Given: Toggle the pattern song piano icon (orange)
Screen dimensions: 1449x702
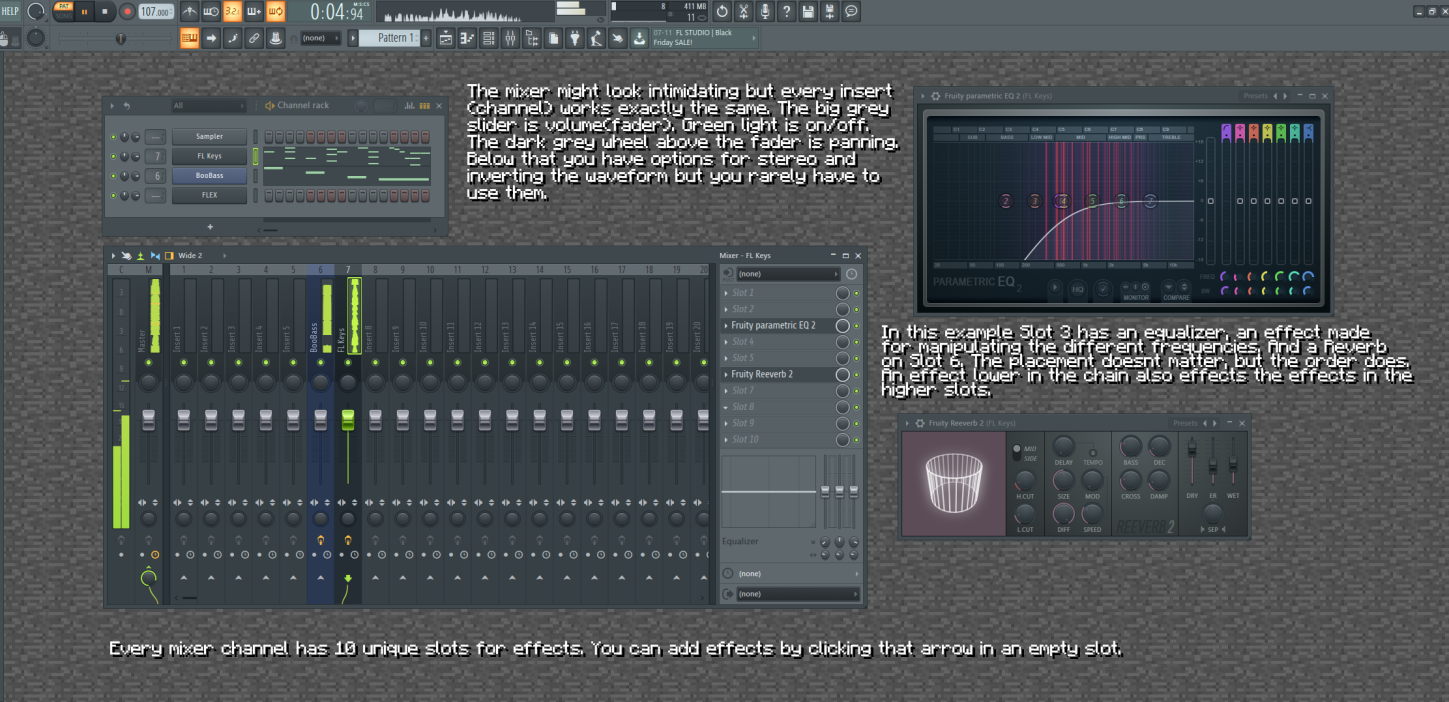Looking at the screenshot, I should (190, 38).
